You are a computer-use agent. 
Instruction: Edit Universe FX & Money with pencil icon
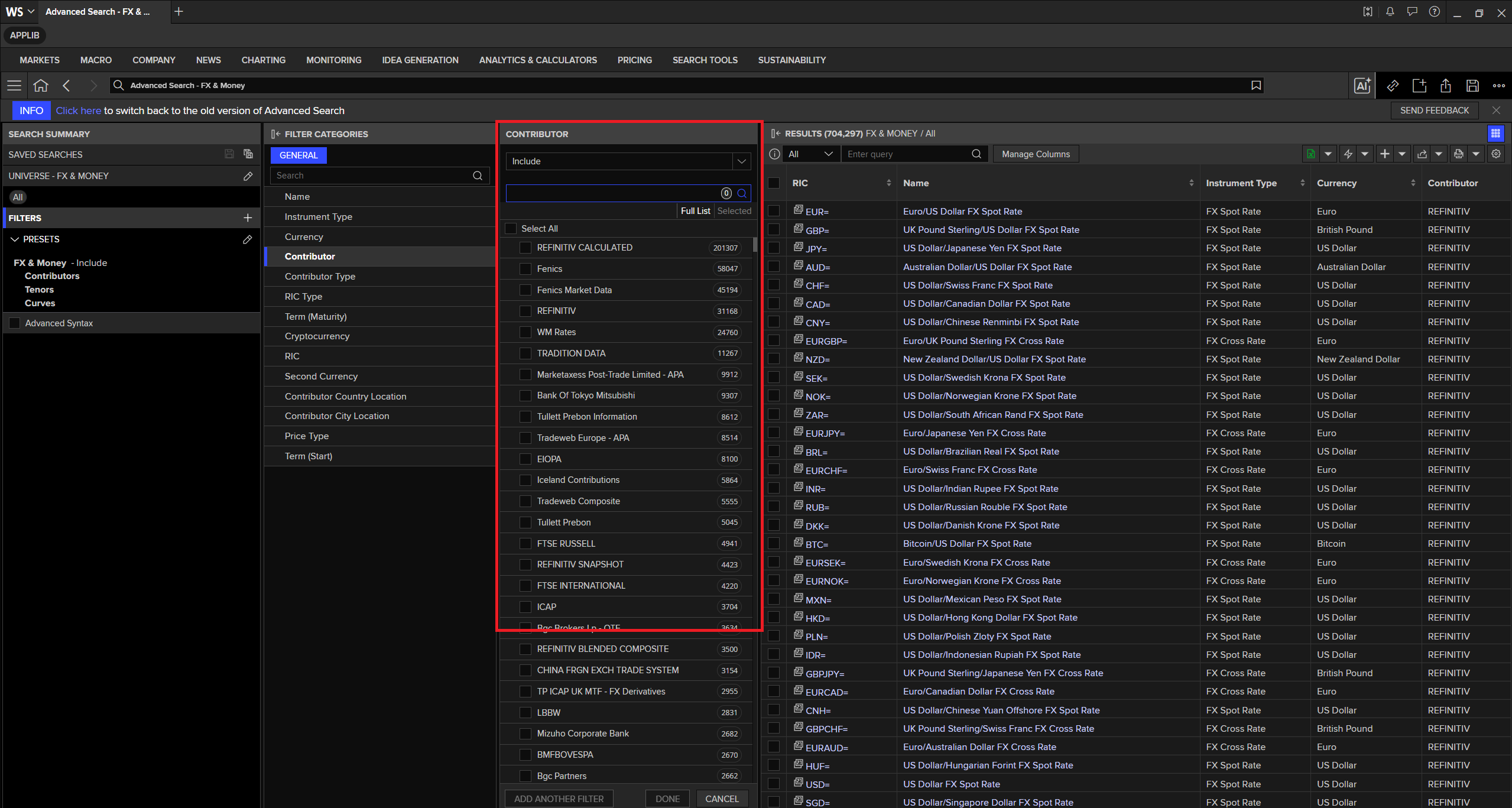pyautogui.click(x=248, y=176)
